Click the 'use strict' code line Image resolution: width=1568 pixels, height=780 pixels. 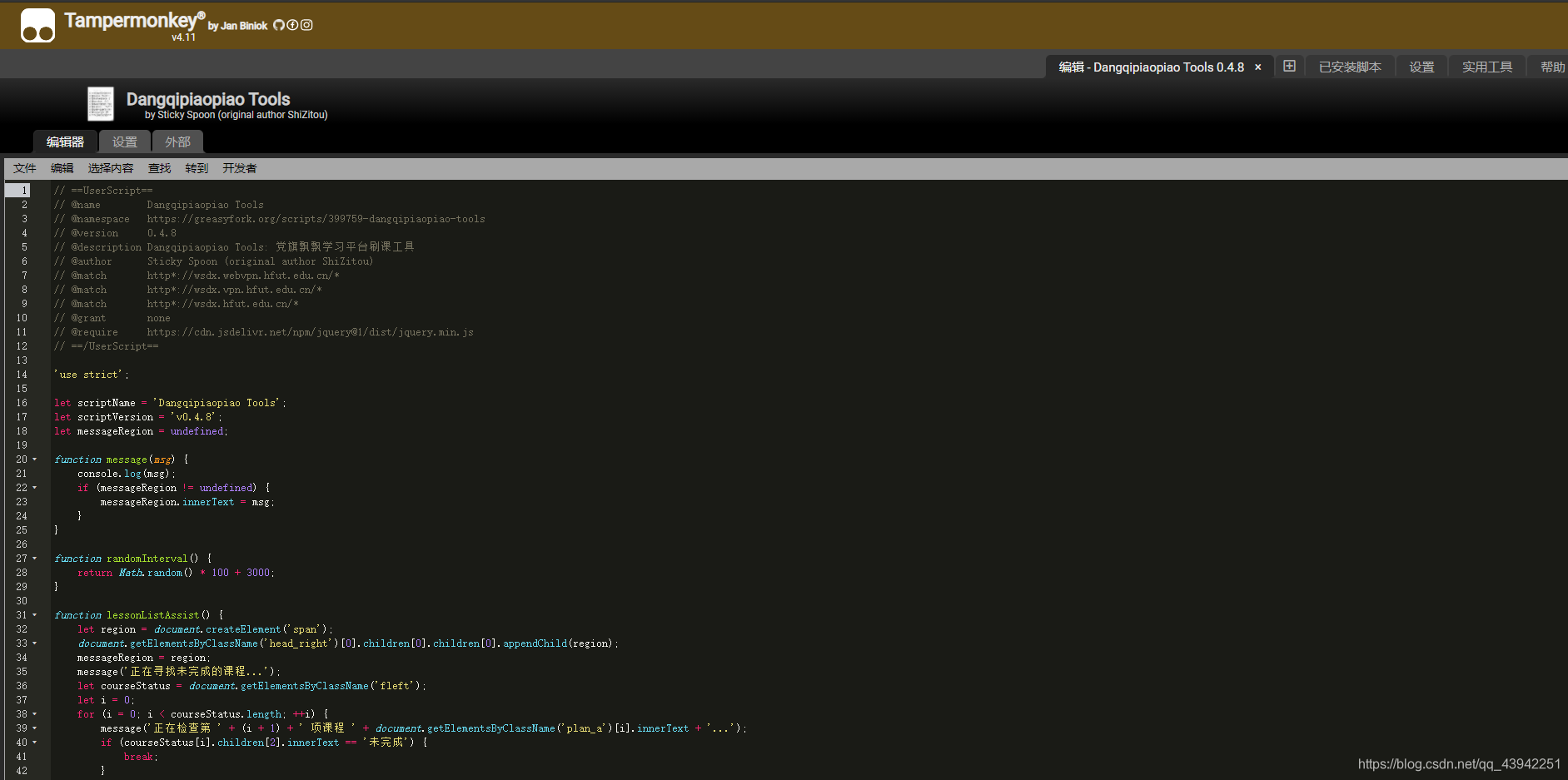(x=92, y=375)
